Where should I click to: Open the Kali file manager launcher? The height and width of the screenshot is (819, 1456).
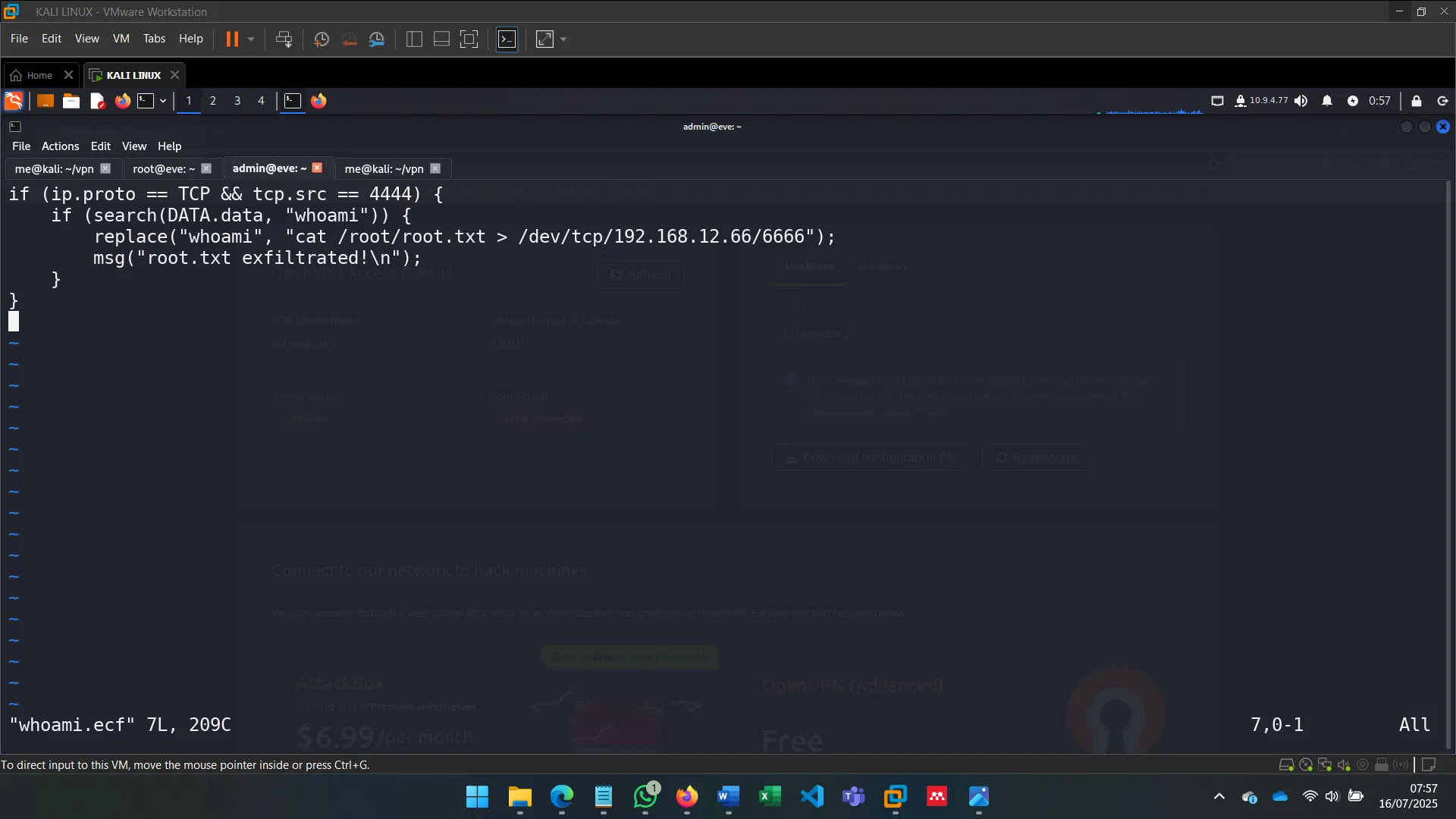pyautogui.click(x=71, y=100)
